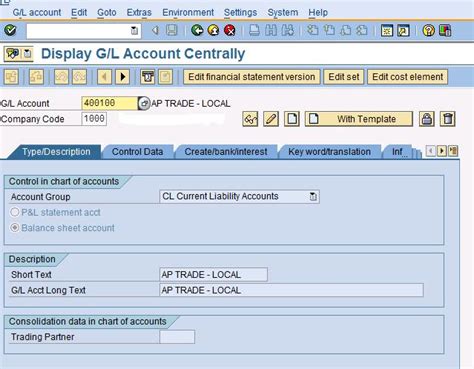The width and height of the screenshot is (474, 369).
Task: Click the Company Code field
Action: click(x=94, y=119)
